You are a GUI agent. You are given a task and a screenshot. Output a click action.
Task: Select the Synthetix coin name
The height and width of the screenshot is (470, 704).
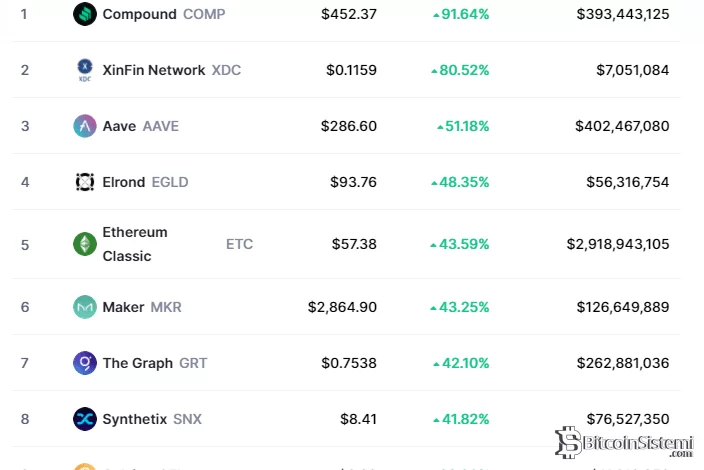coord(135,419)
